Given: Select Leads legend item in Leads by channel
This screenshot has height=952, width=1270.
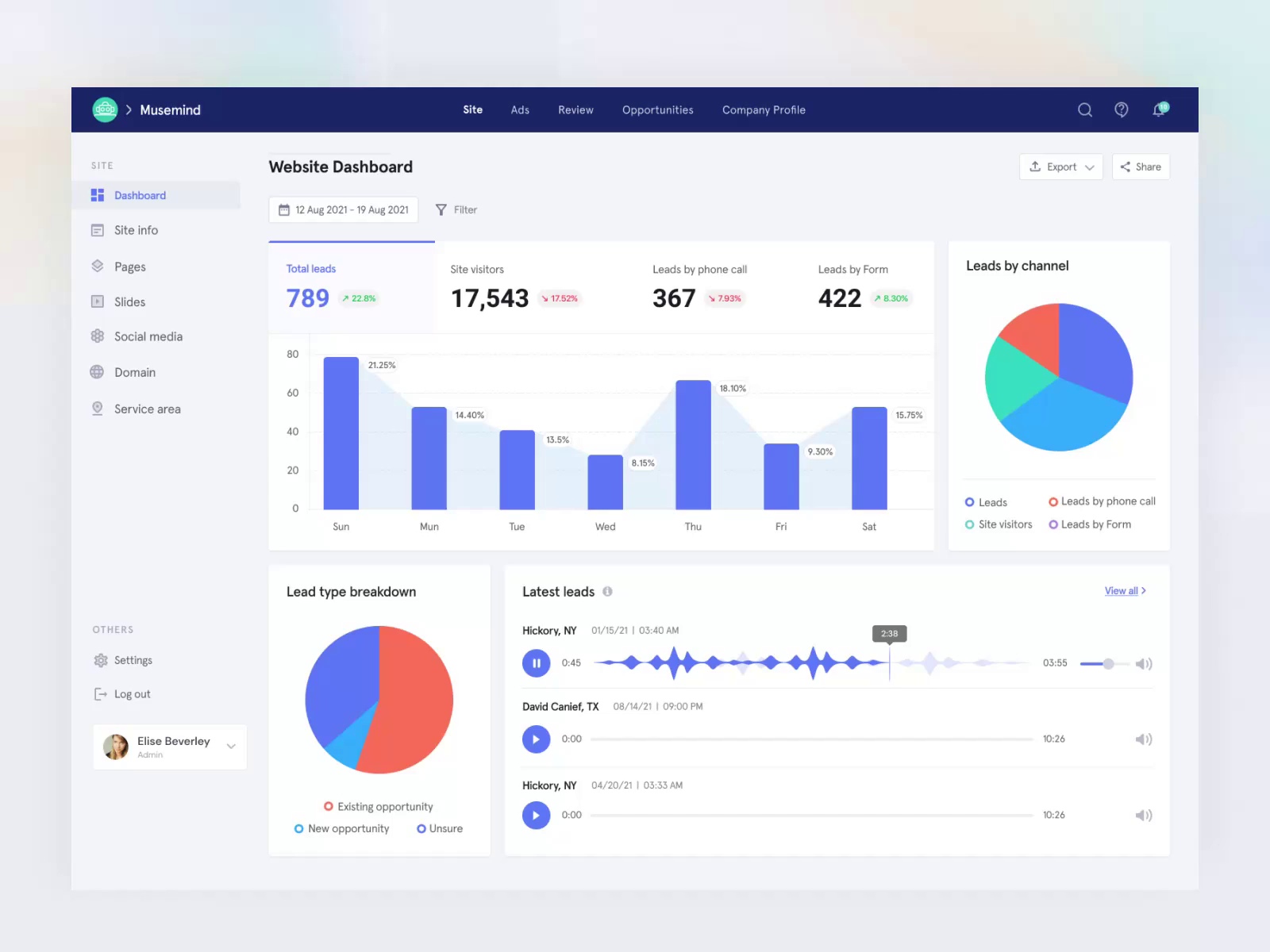Looking at the screenshot, I should [987, 501].
